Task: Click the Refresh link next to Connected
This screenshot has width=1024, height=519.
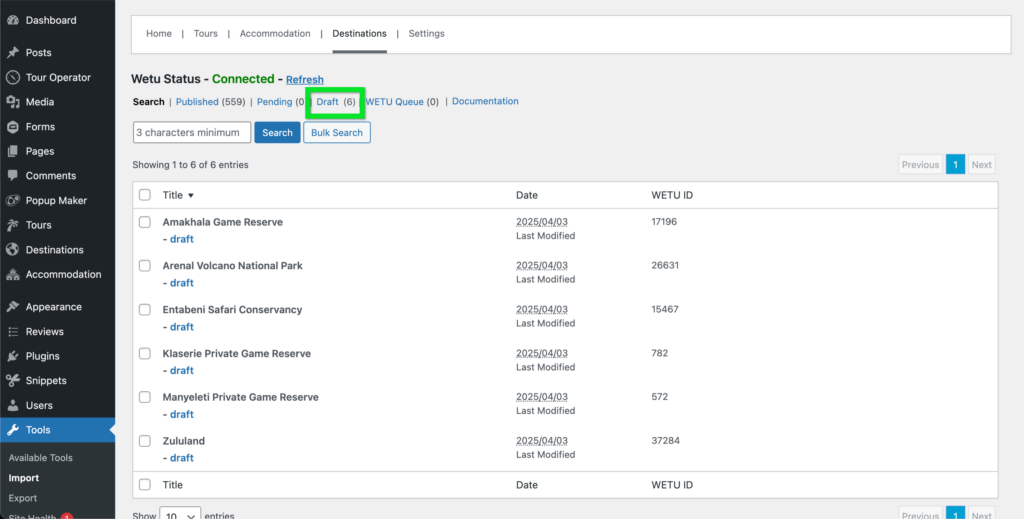Action: click(305, 80)
